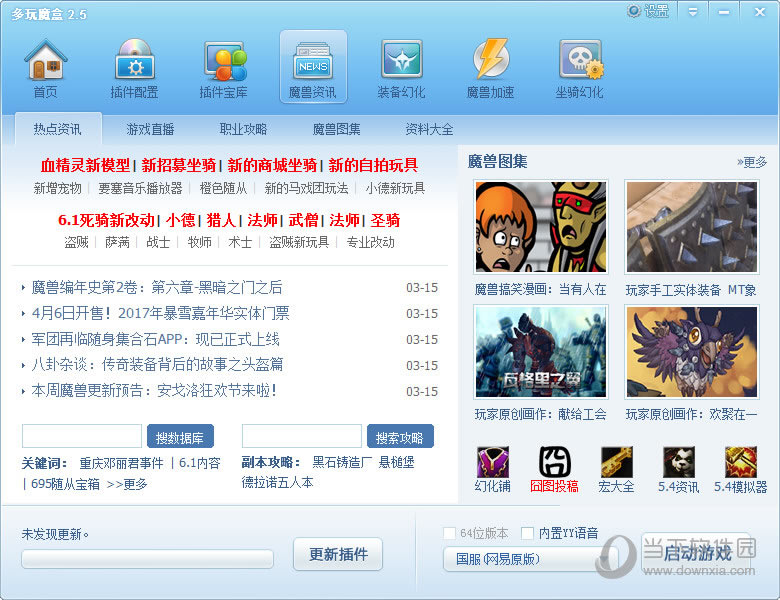Open news 八卦杂谈 传奇装备头盔篇

(x=157, y=365)
